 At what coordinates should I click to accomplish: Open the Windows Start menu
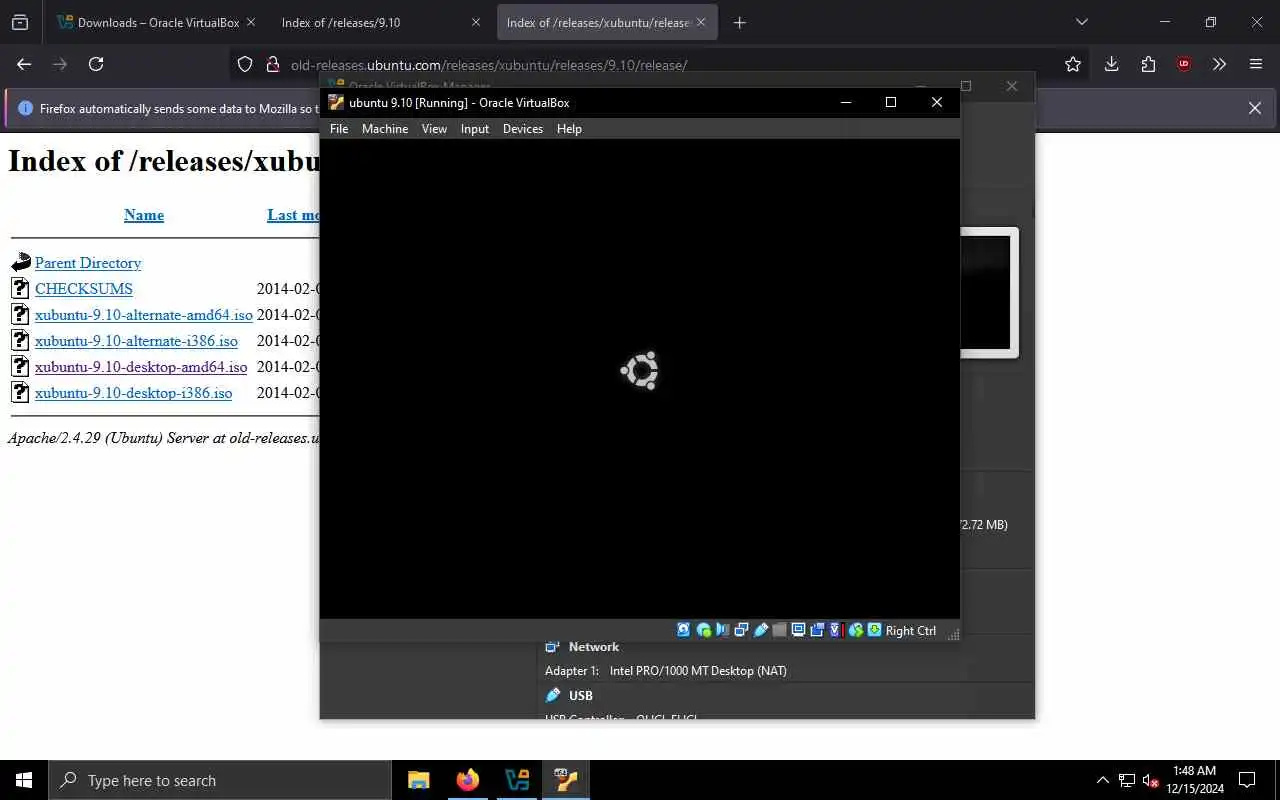point(24,780)
